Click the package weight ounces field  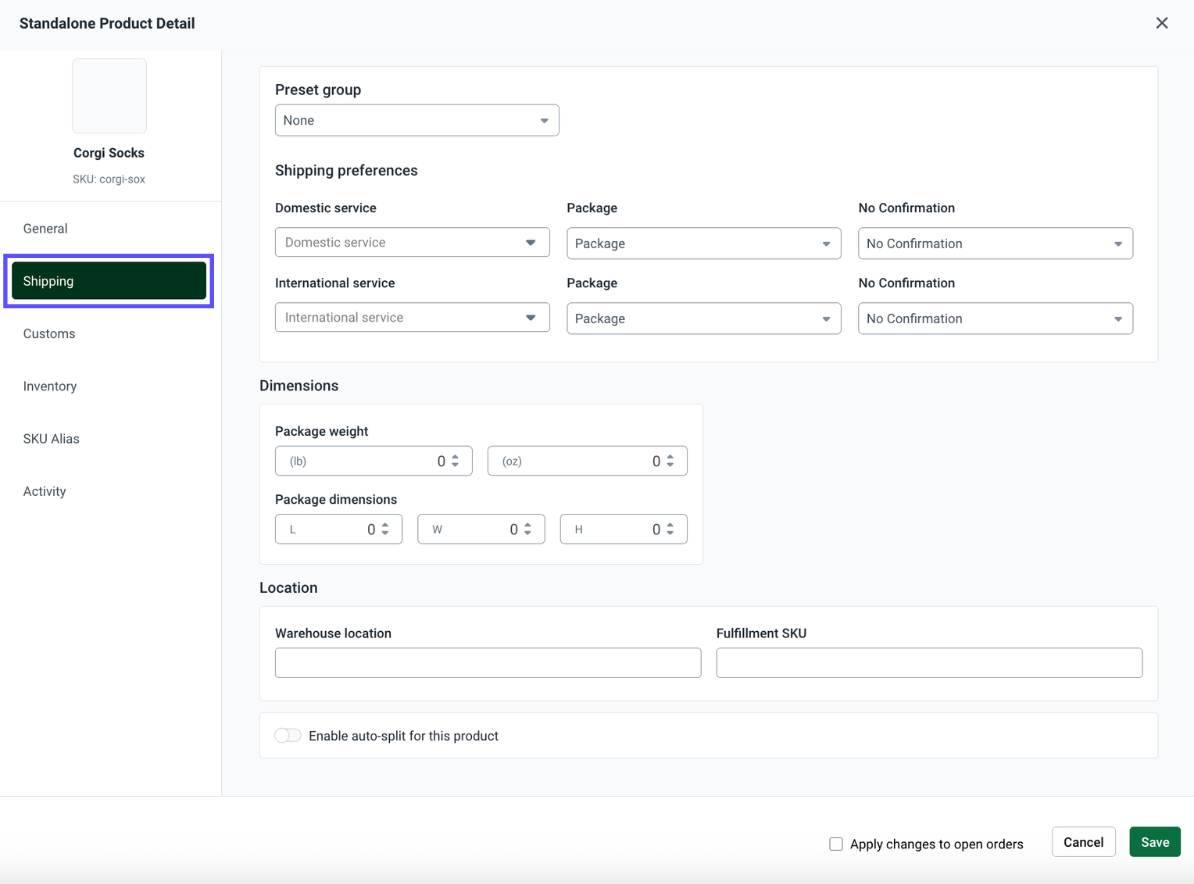click(x=587, y=461)
